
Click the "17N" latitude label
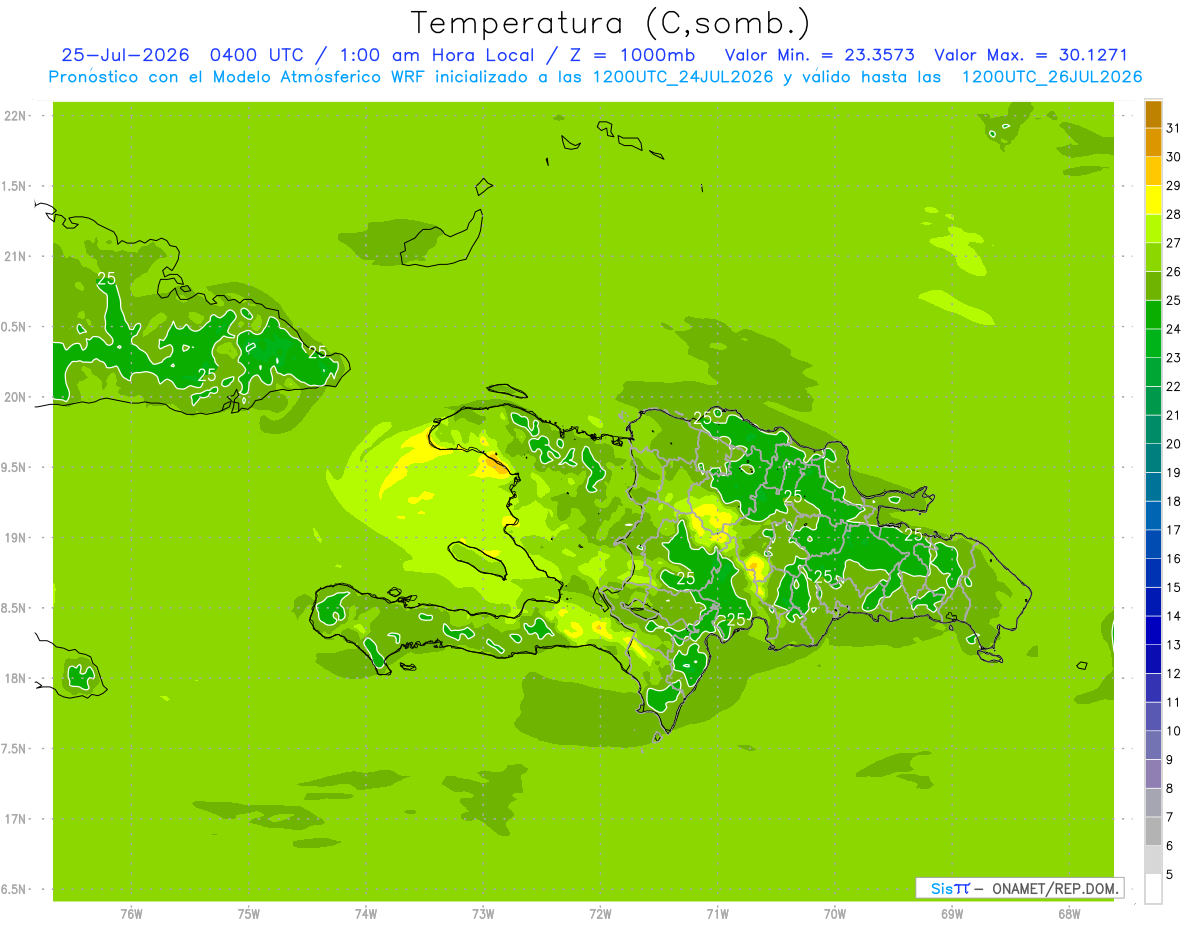tap(15, 820)
